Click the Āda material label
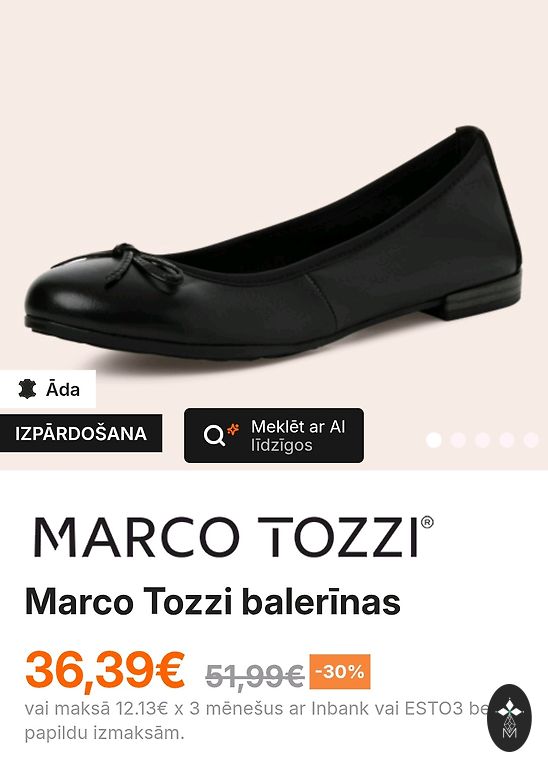The height and width of the screenshot is (768, 548). pyautogui.click(x=63, y=389)
